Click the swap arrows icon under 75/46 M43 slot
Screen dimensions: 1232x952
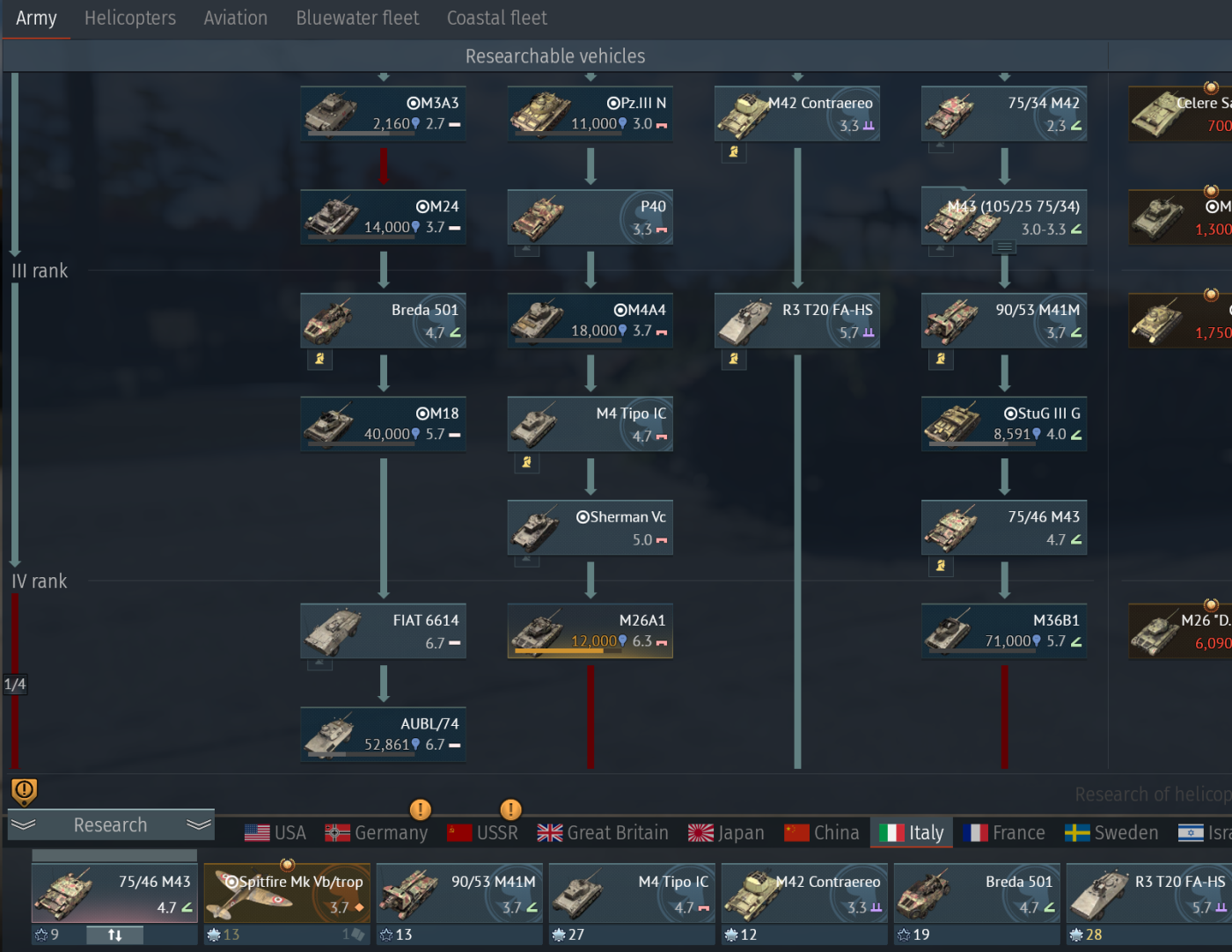click(114, 935)
